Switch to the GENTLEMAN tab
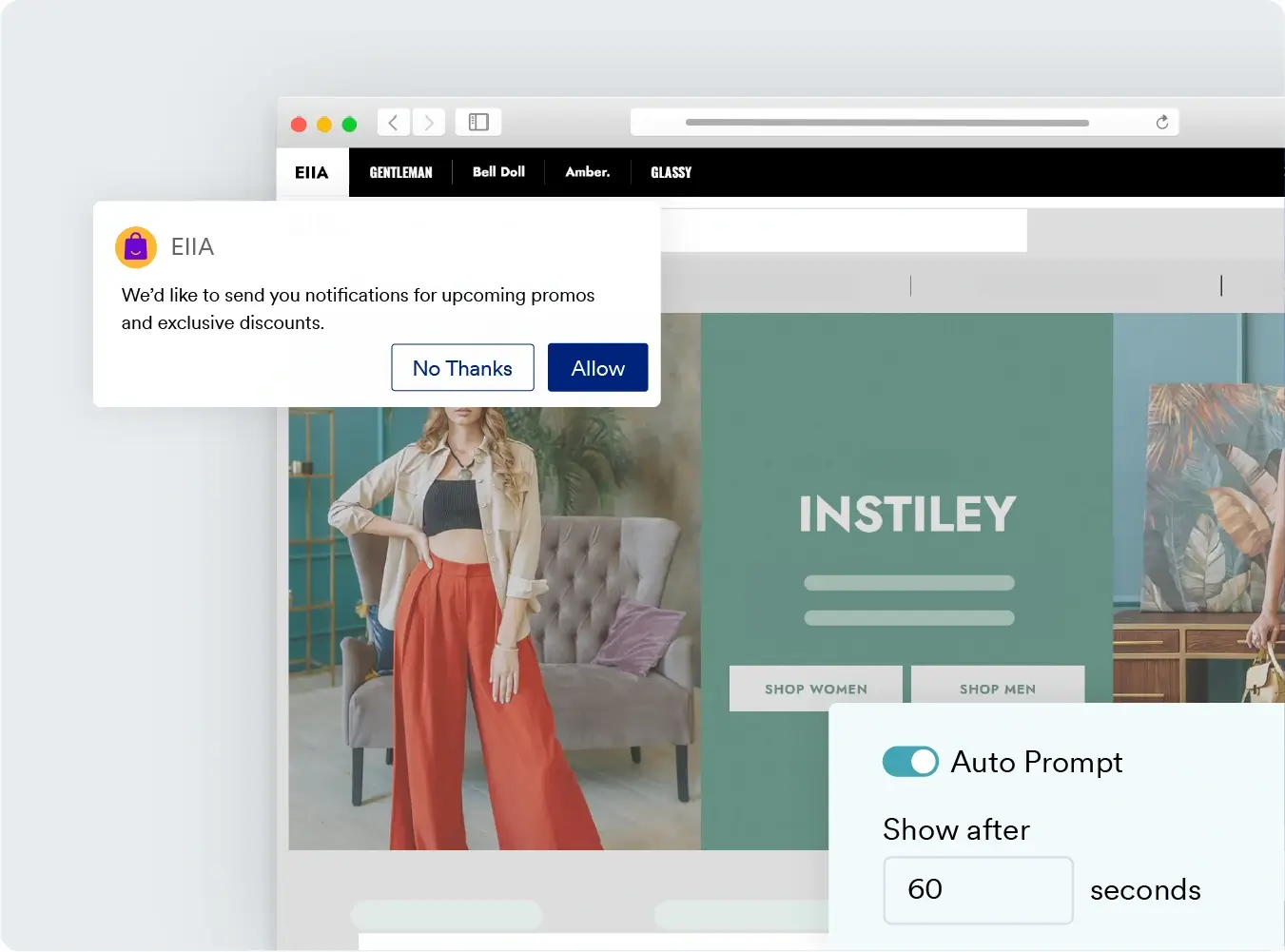Viewport: 1285px width, 952px height. coord(400,172)
